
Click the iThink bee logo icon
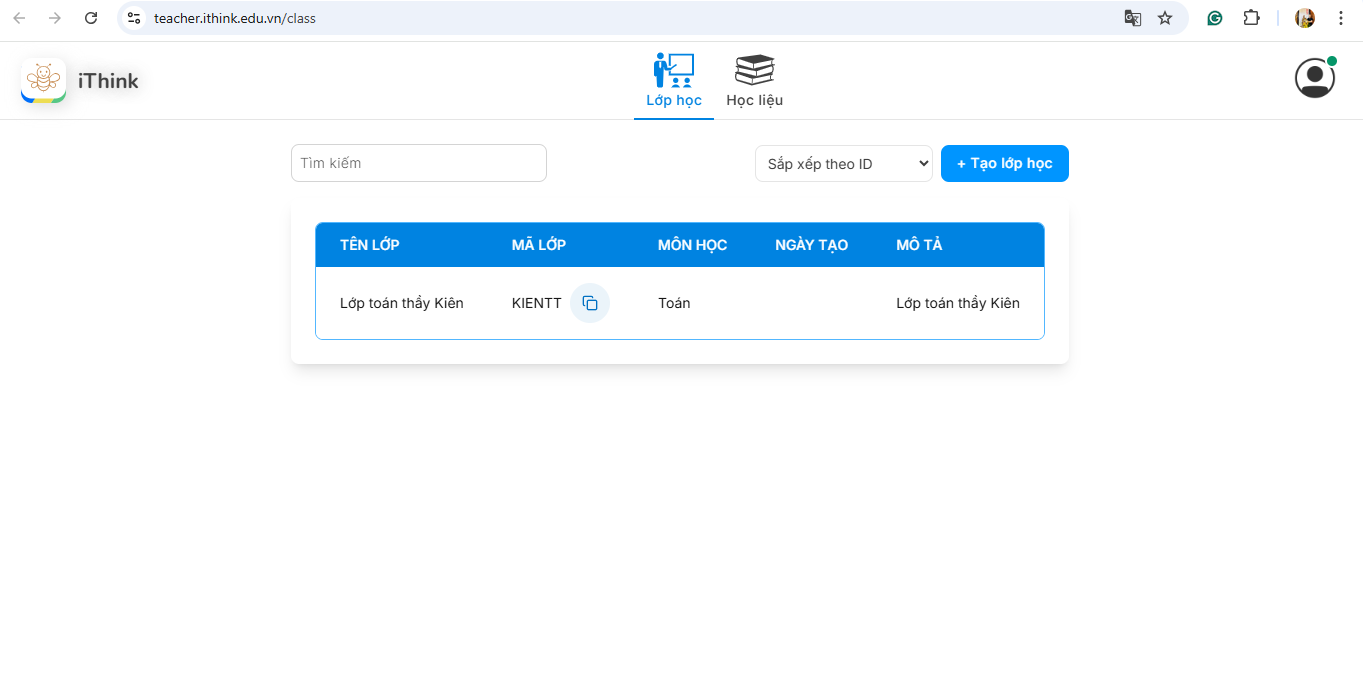pyautogui.click(x=43, y=81)
